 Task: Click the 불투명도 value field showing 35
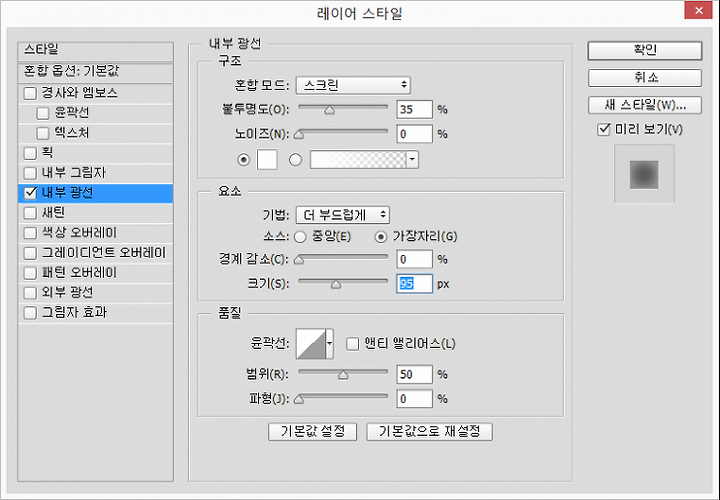(414, 109)
